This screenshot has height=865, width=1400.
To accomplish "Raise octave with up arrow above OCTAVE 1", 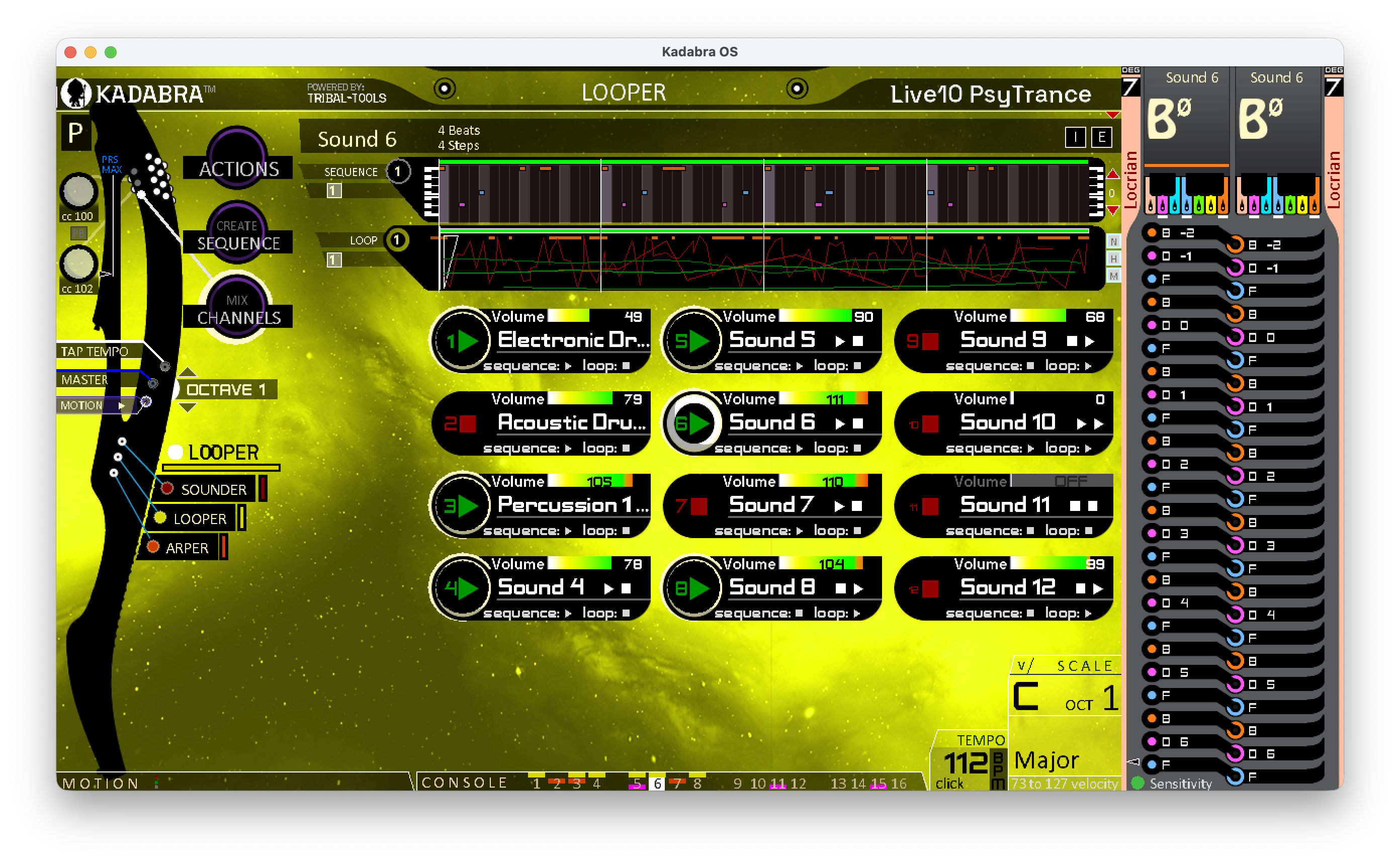I will 188,373.
